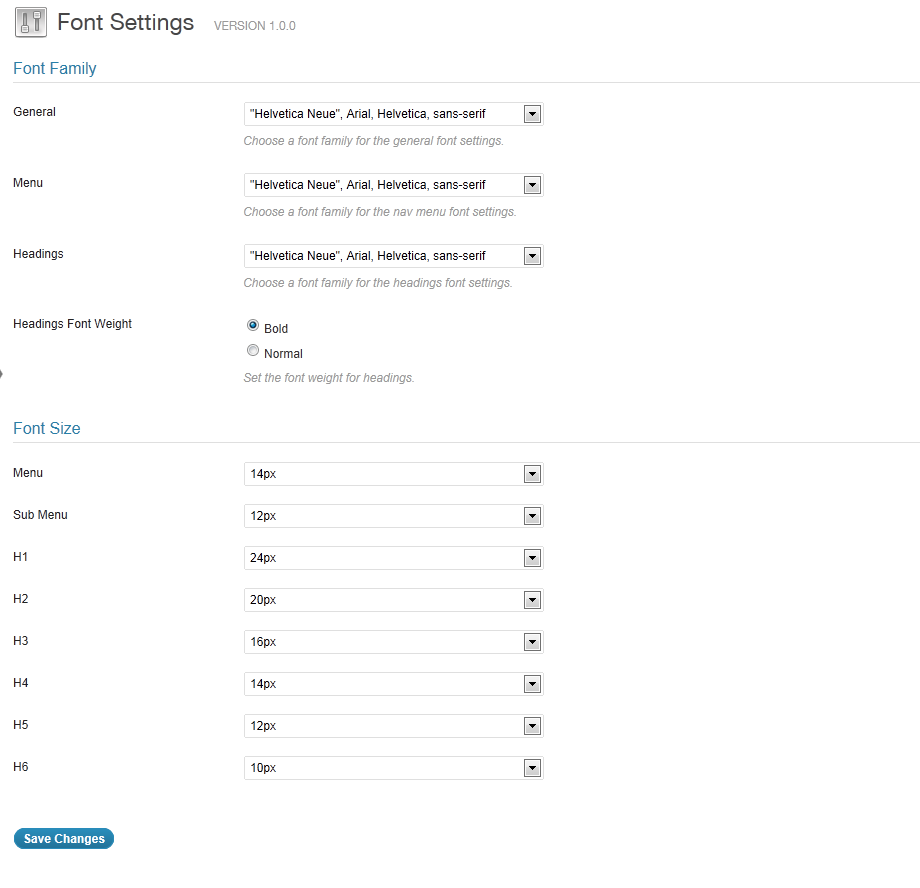Click the Headings Font Weight label

pos(72,324)
